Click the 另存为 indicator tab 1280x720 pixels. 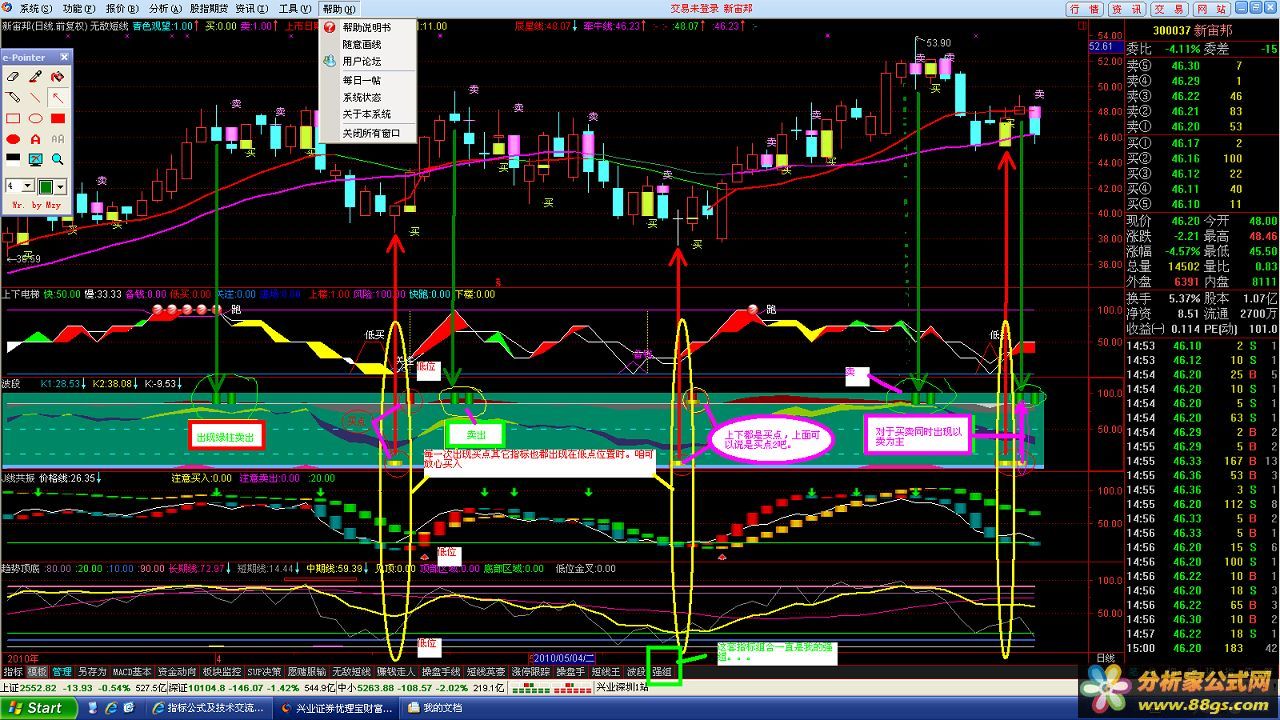pos(92,672)
